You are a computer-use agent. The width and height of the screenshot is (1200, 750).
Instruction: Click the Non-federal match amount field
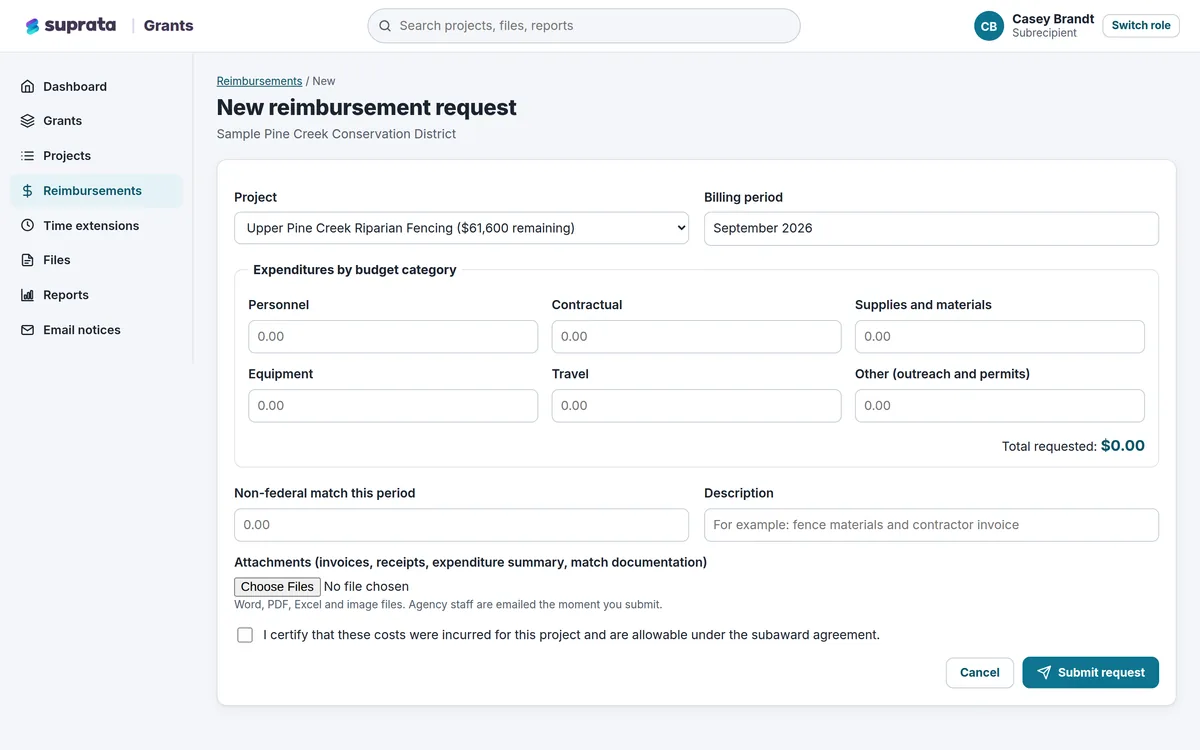point(462,525)
